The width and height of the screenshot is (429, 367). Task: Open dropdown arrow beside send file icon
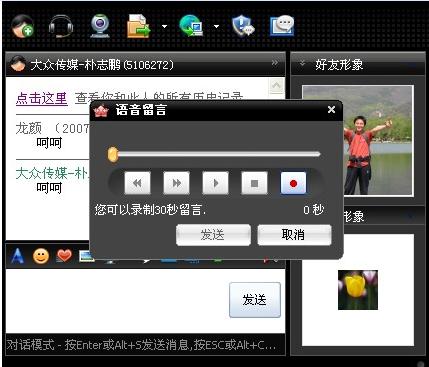point(164,26)
